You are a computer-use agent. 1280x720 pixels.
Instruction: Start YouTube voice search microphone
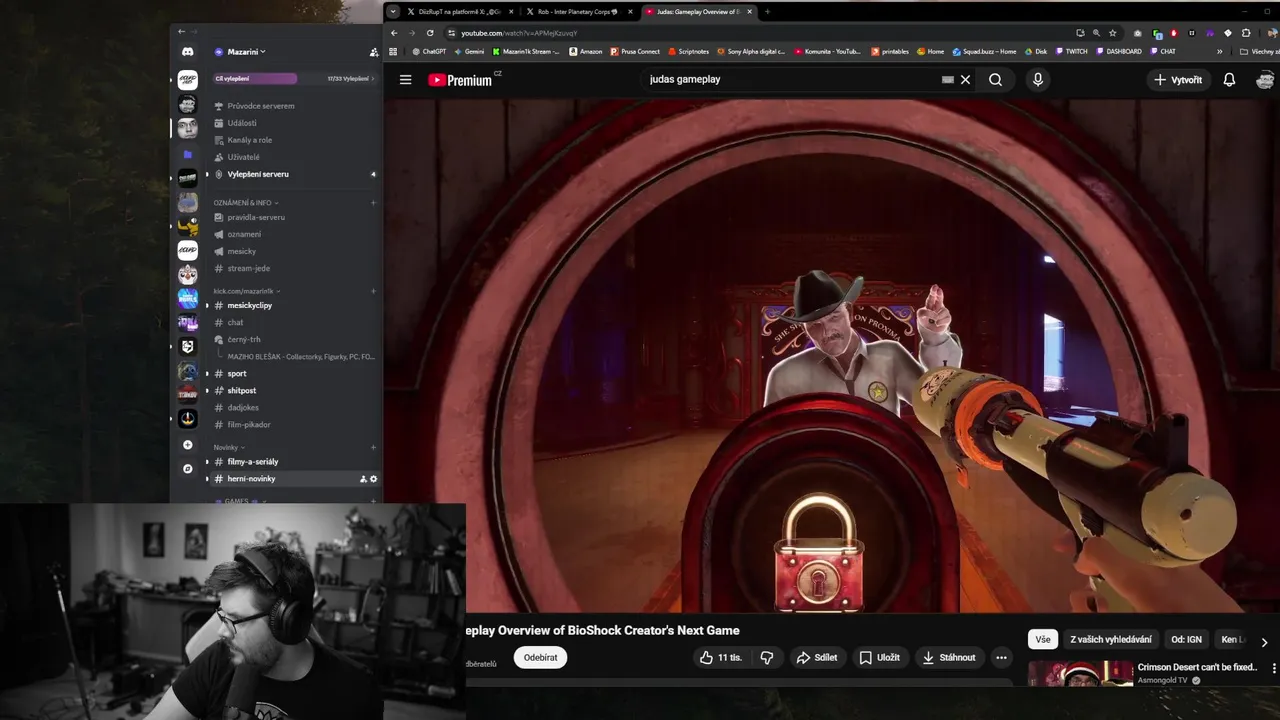pos(1037,80)
